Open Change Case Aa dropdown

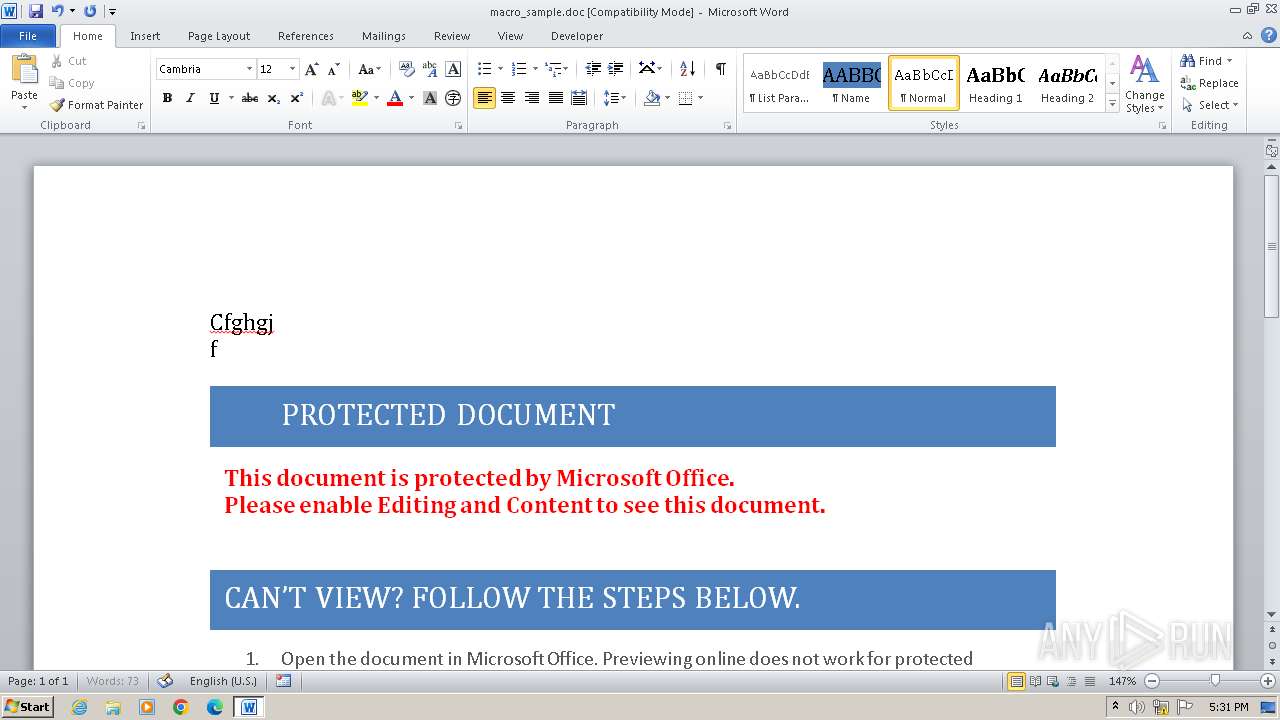point(369,69)
